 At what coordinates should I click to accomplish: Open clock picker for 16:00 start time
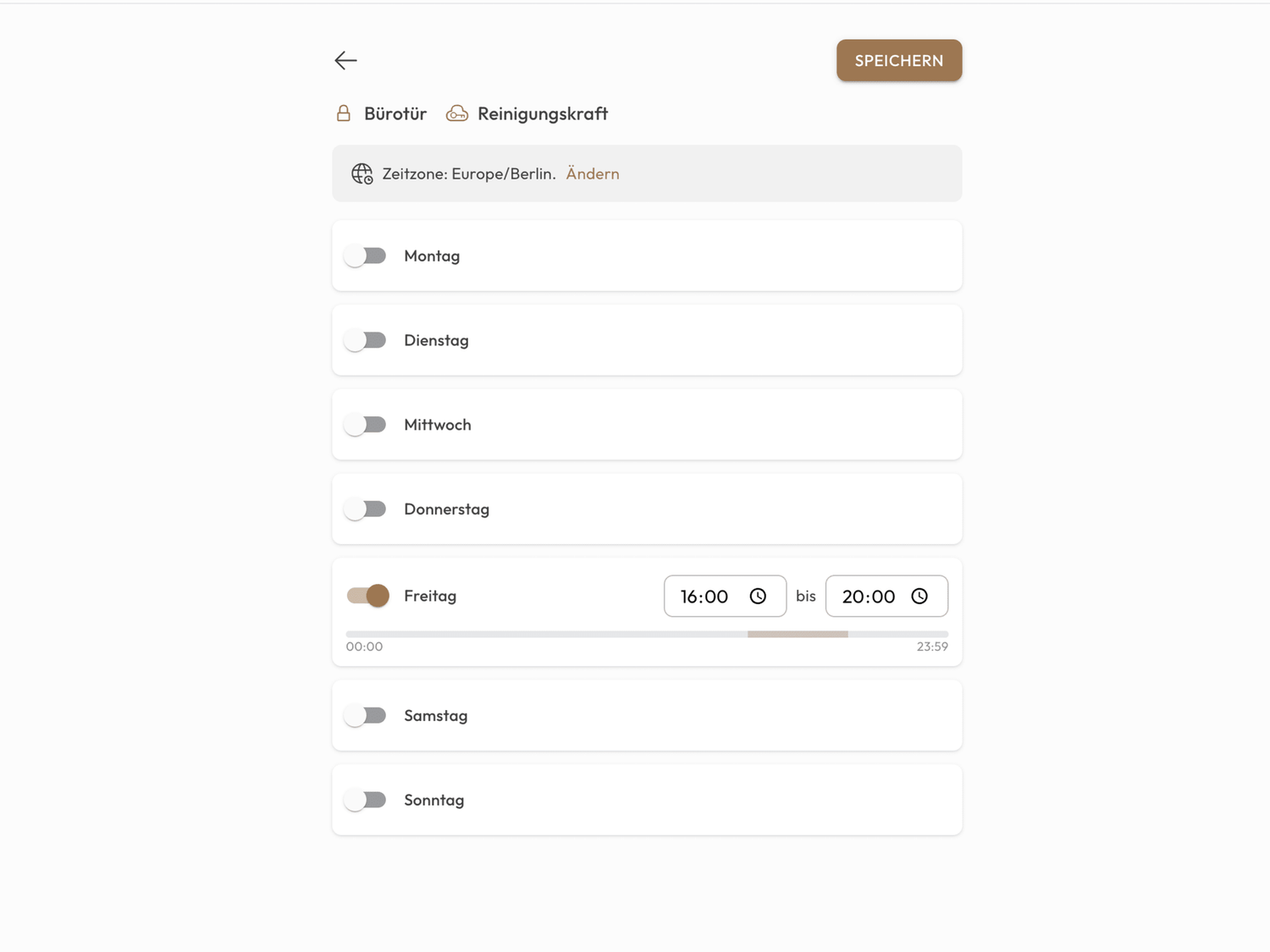[x=758, y=597]
